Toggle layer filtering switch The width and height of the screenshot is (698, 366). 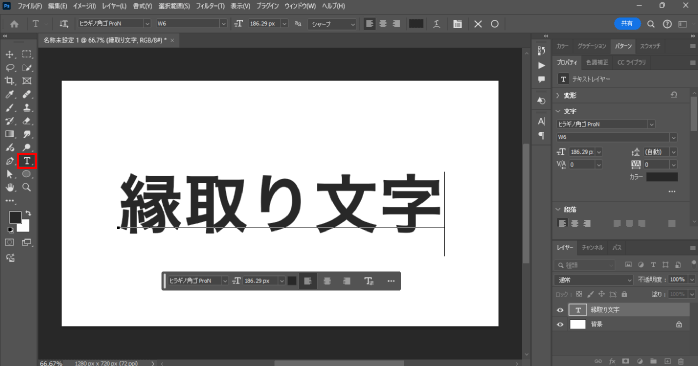coord(693,264)
